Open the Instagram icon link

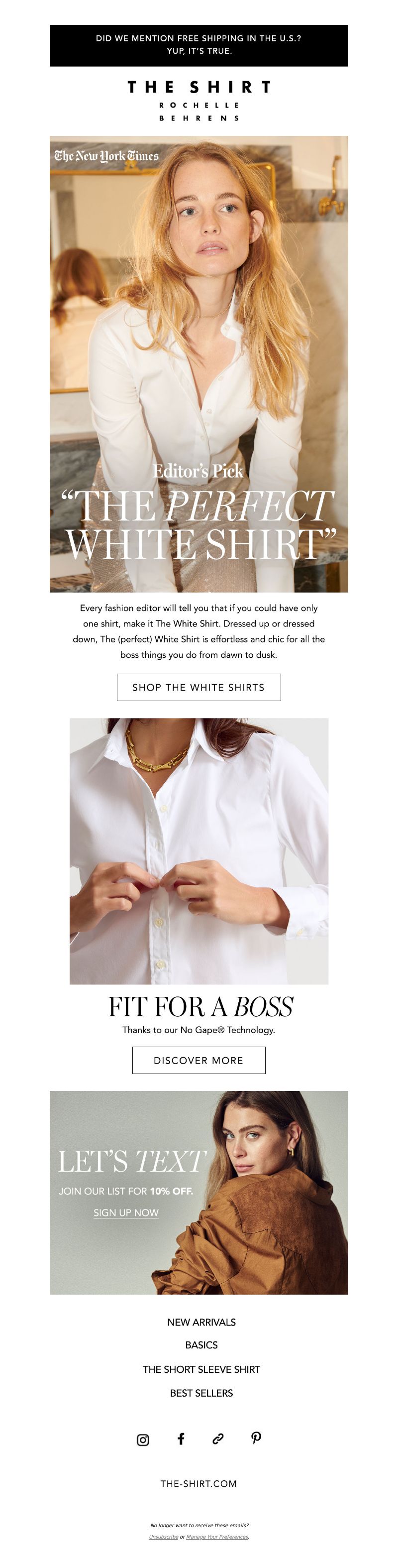click(x=143, y=1439)
